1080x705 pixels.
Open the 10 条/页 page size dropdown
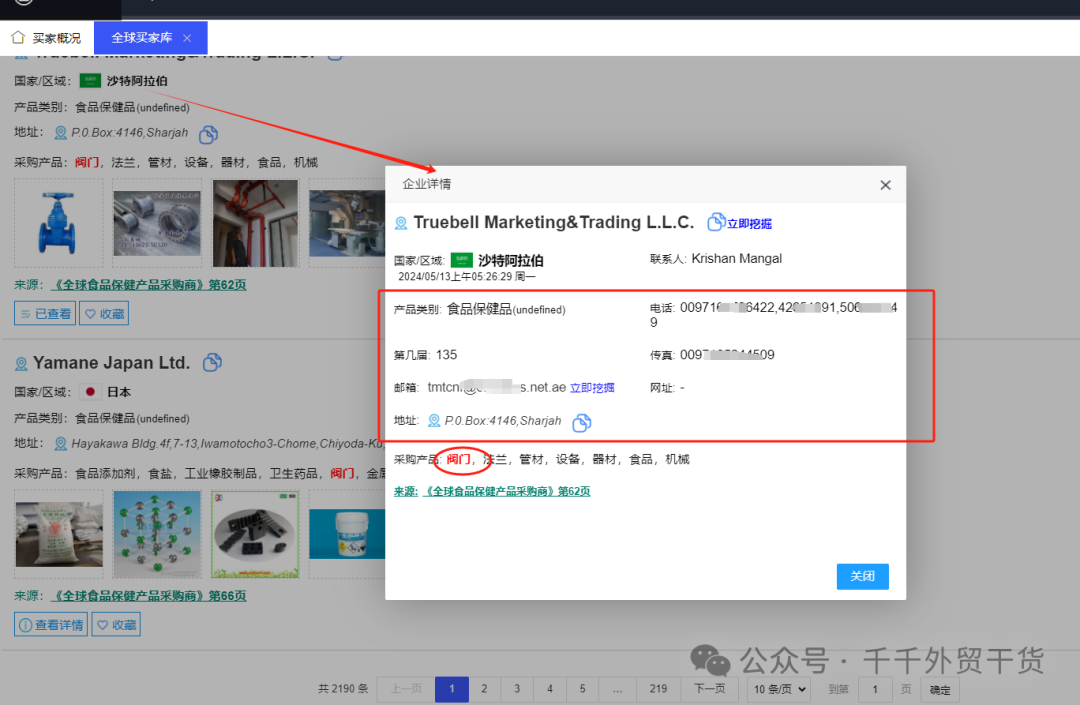point(779,689)
